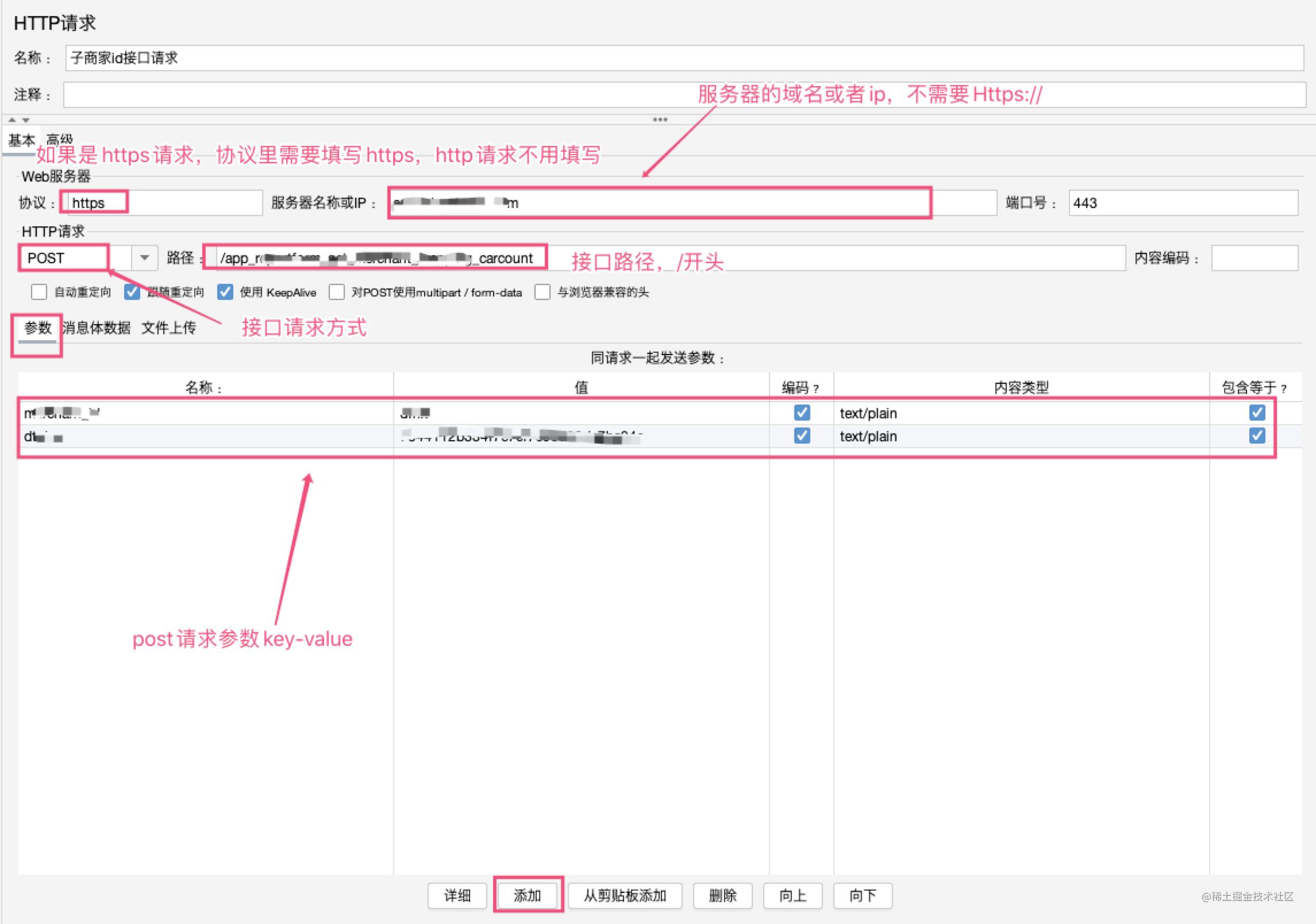Check the 与浏览器兼容的头 checkbox
The height and width of the screenshot is (924, 1316).
click(x=542, y=292)
